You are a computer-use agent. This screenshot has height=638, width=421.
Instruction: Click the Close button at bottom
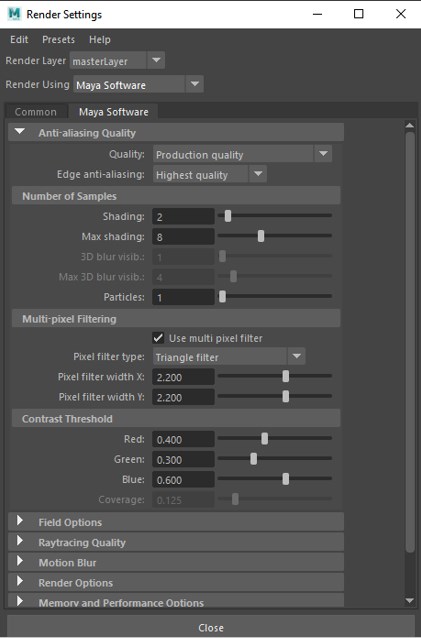[x=211, y=627]
